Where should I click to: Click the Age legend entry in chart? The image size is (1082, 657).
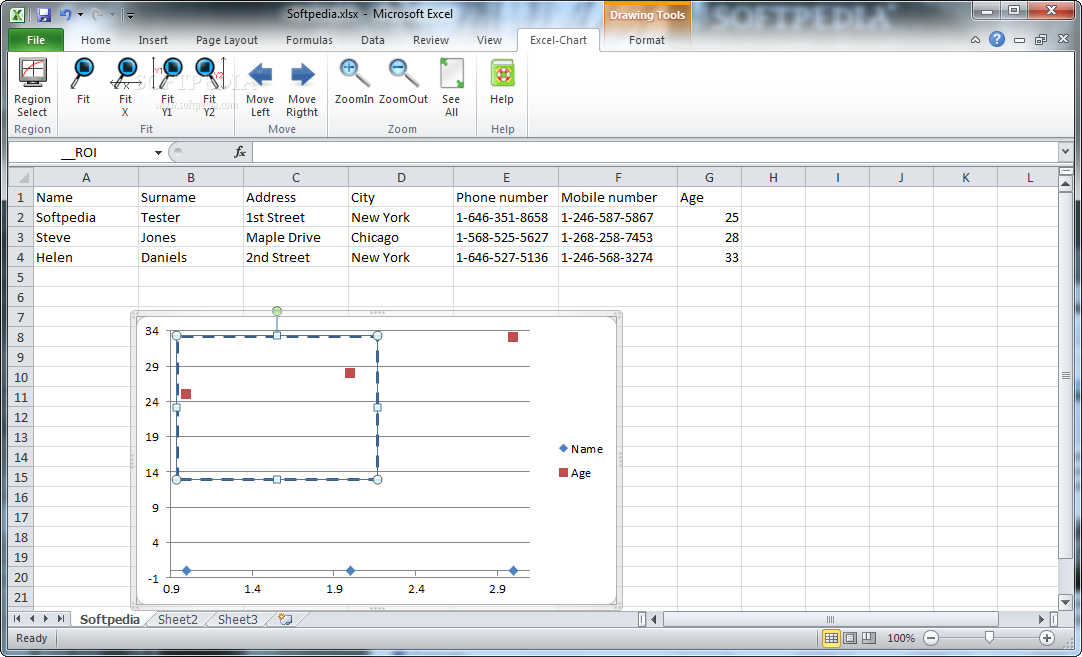click(x=575, y=473)
